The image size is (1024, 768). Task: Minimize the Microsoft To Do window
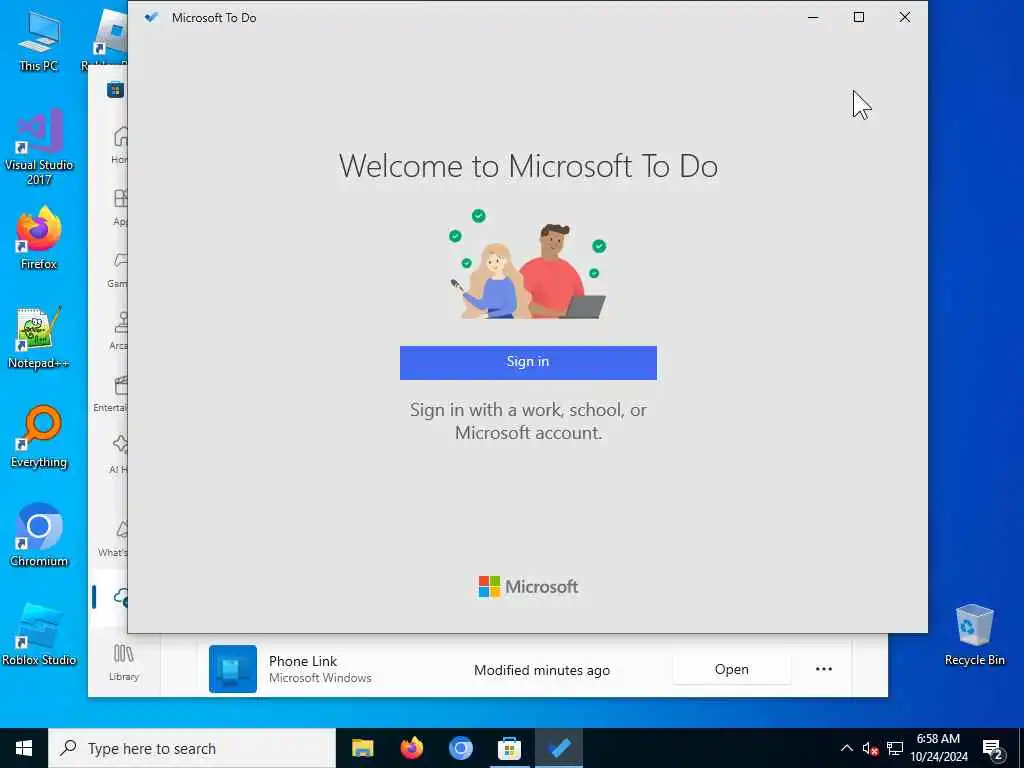(x=813, y=18)
